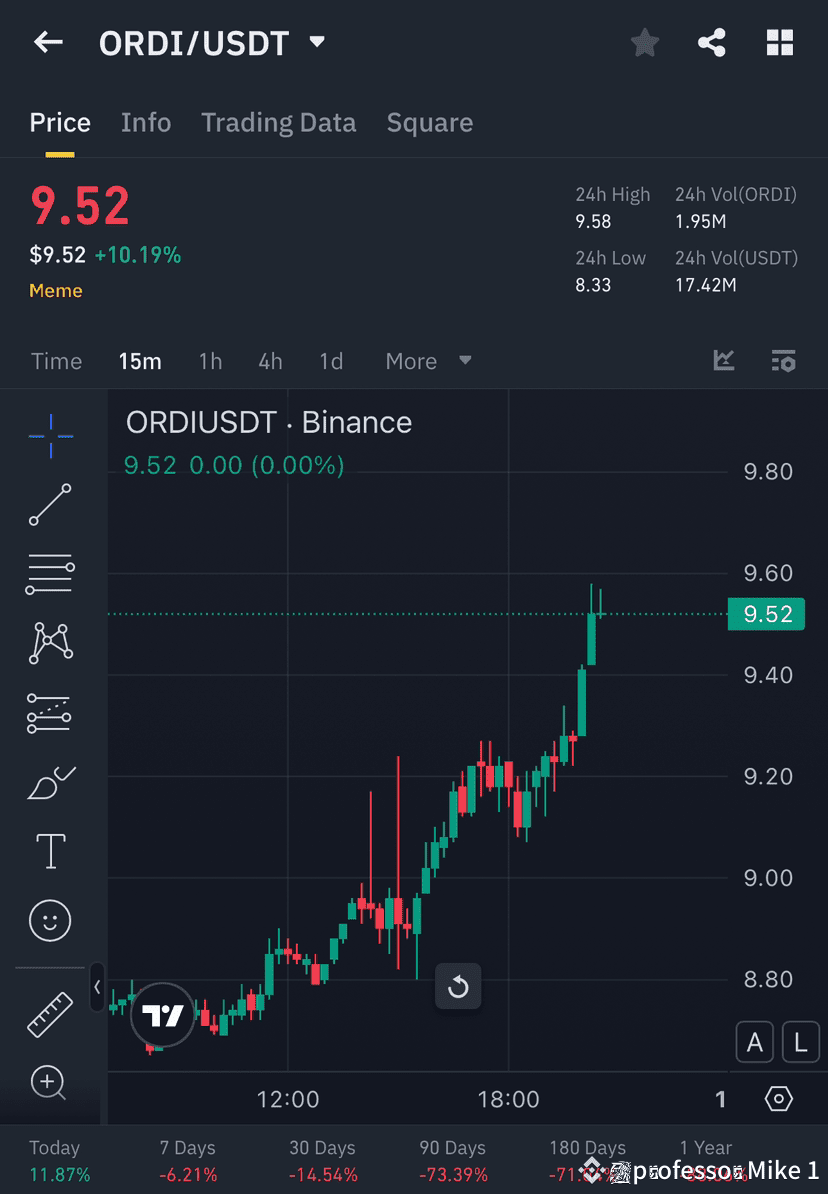Open the Info tab
The image size is (828, 1194).
[x=146, y=122]
